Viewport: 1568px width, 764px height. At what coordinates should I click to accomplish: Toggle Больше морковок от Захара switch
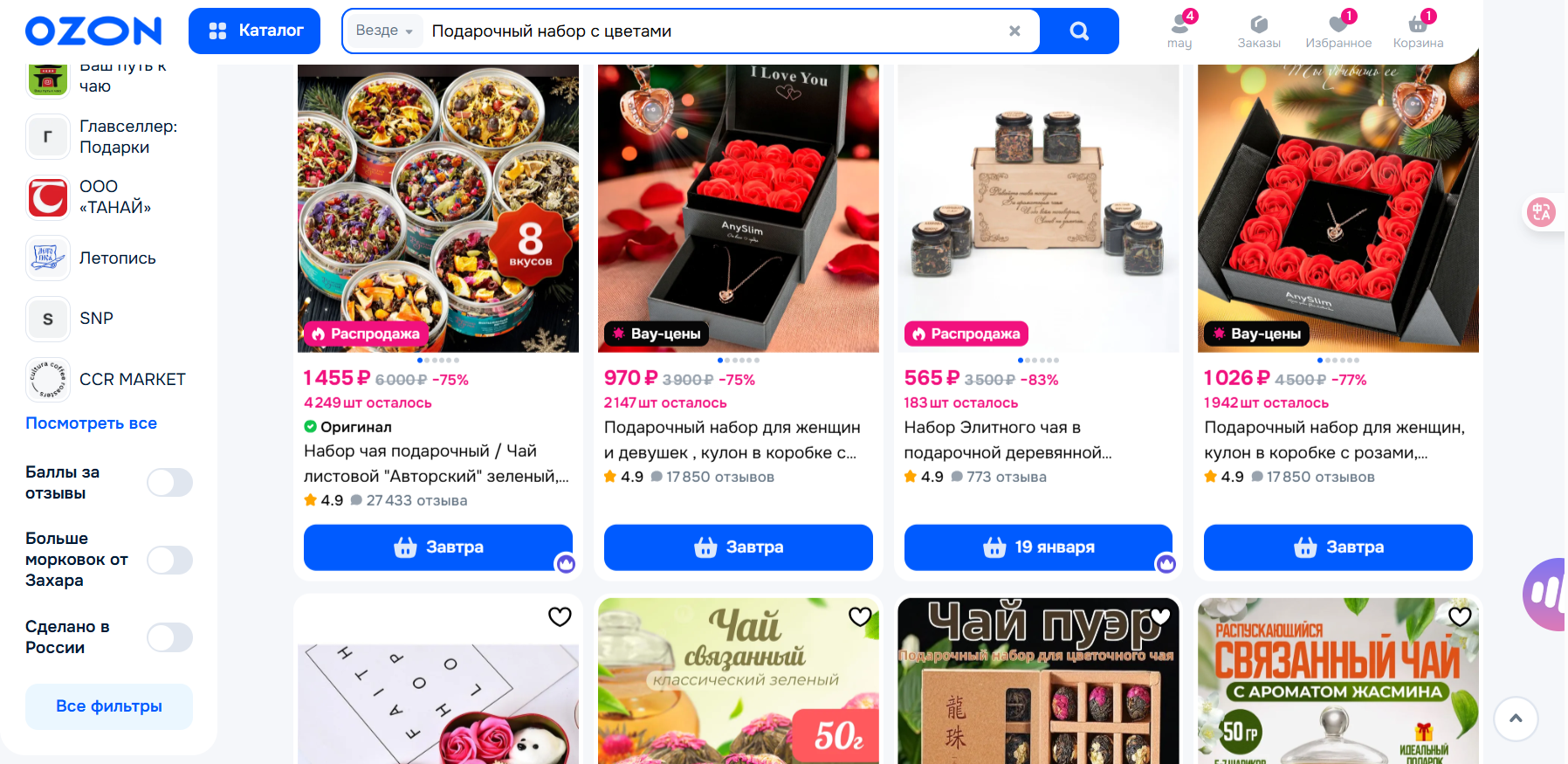(169, 560)
